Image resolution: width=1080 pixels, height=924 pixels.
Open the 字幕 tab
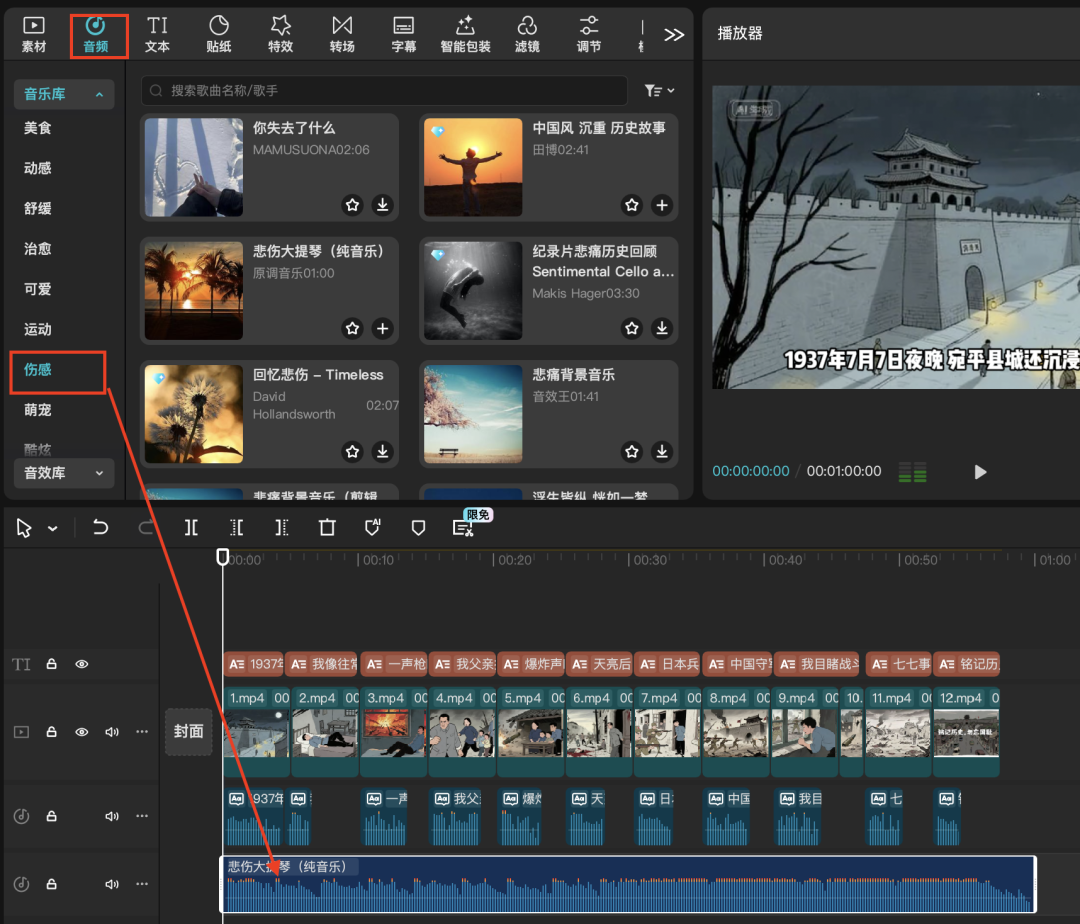click(x=403, y=34)
